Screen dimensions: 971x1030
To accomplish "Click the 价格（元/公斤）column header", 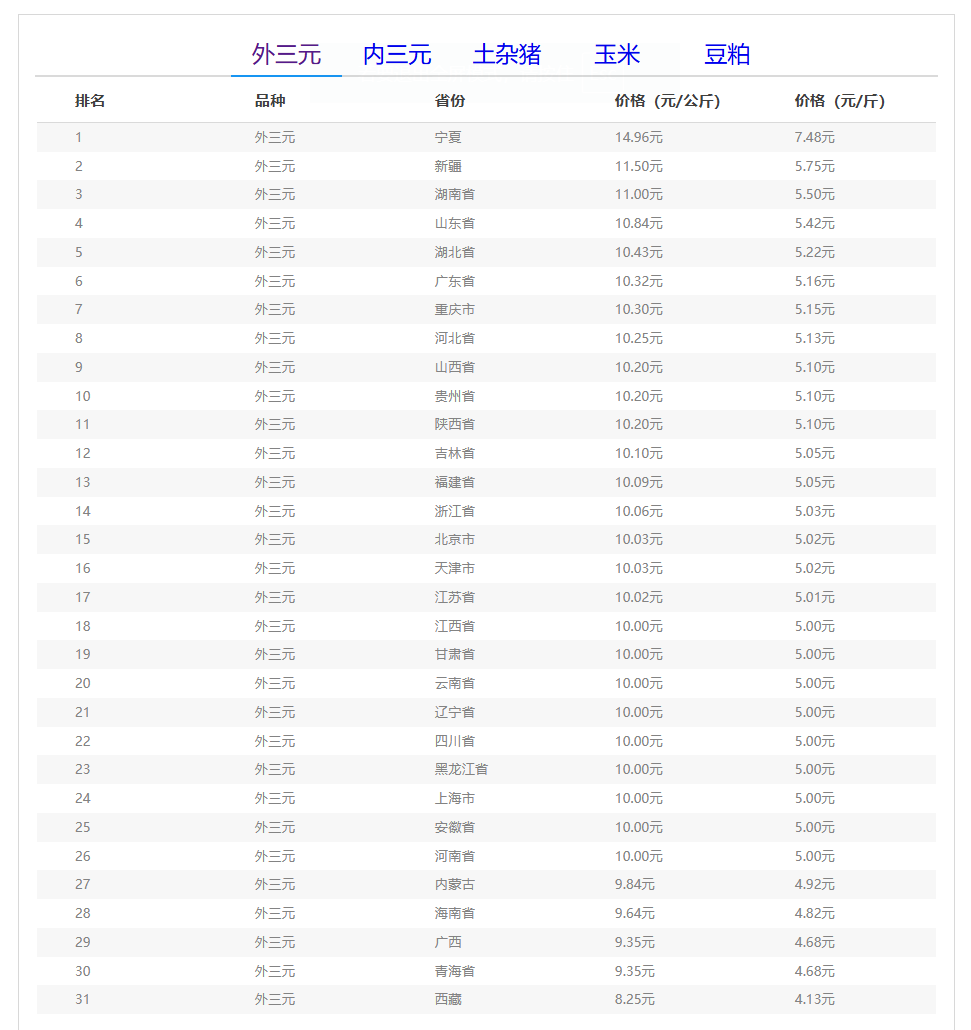I will pos(667,101).
